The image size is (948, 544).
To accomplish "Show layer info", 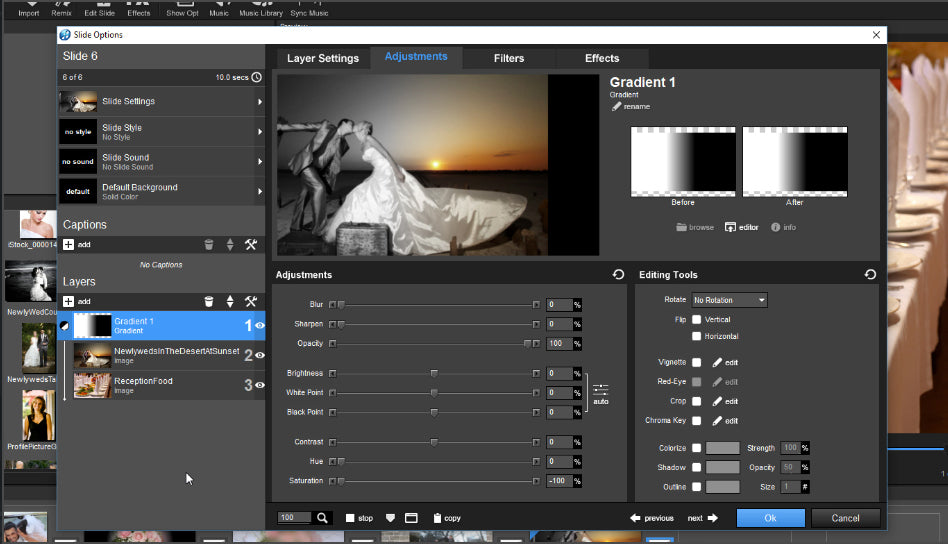I will pos(784,227).
